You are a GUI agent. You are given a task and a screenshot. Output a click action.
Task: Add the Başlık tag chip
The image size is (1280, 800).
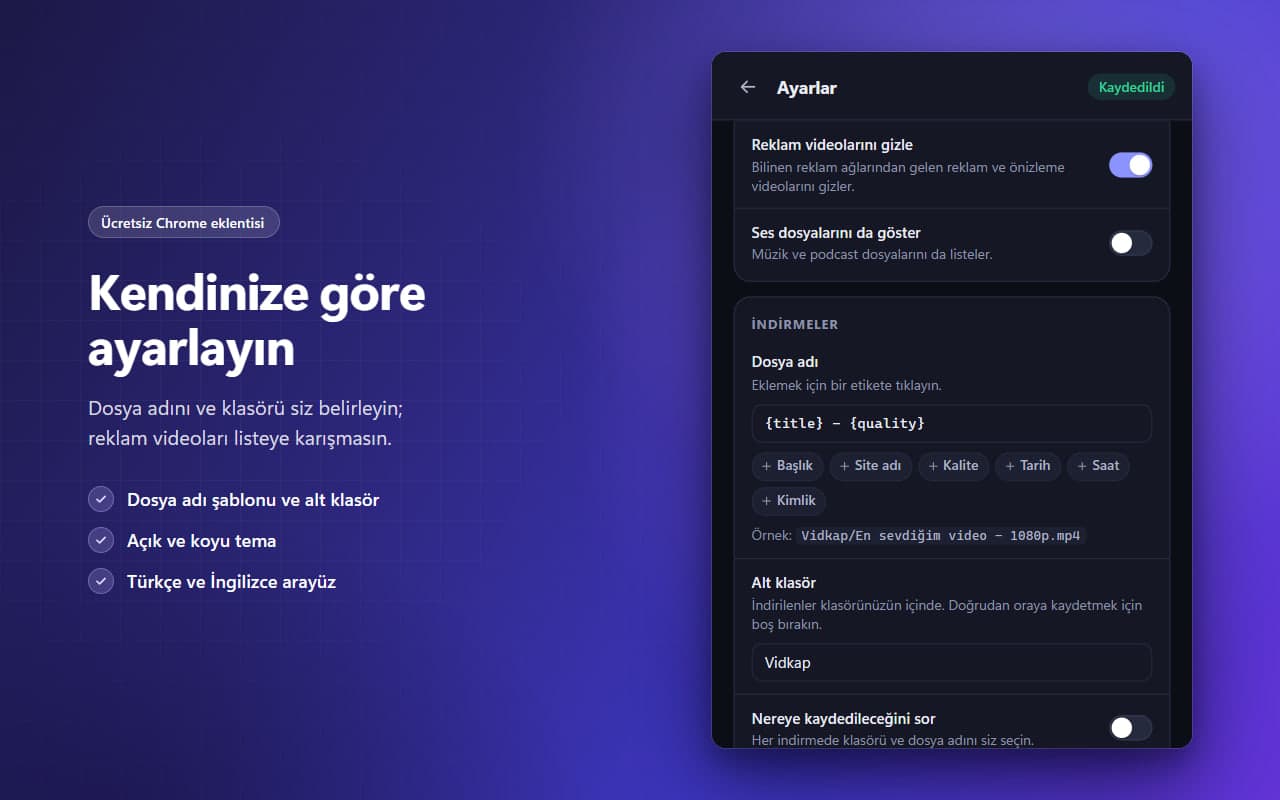tap(787, 466)
